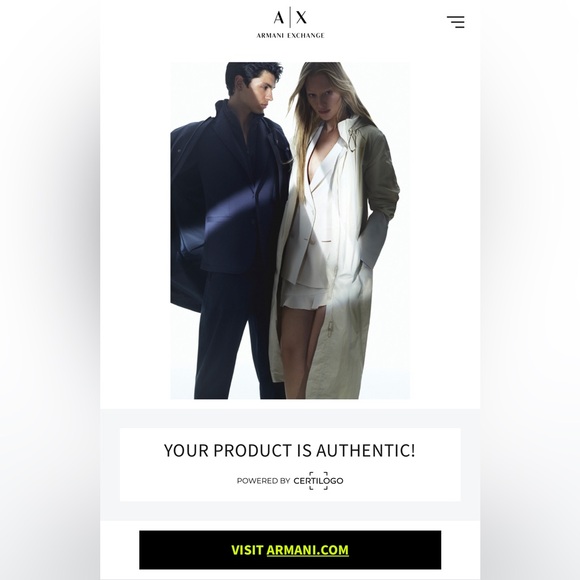Tap the word AUTHENTIC! in result message
Screen dimensions: 580x580
coord(365,451)
